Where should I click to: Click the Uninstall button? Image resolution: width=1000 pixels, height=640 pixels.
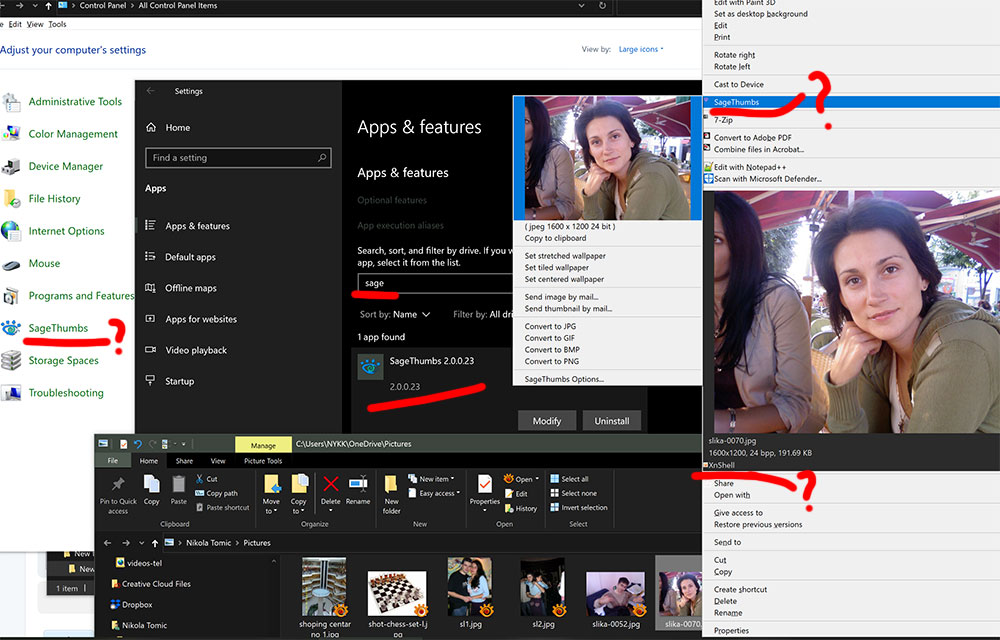pyautogui.click(x=611, y=421)
